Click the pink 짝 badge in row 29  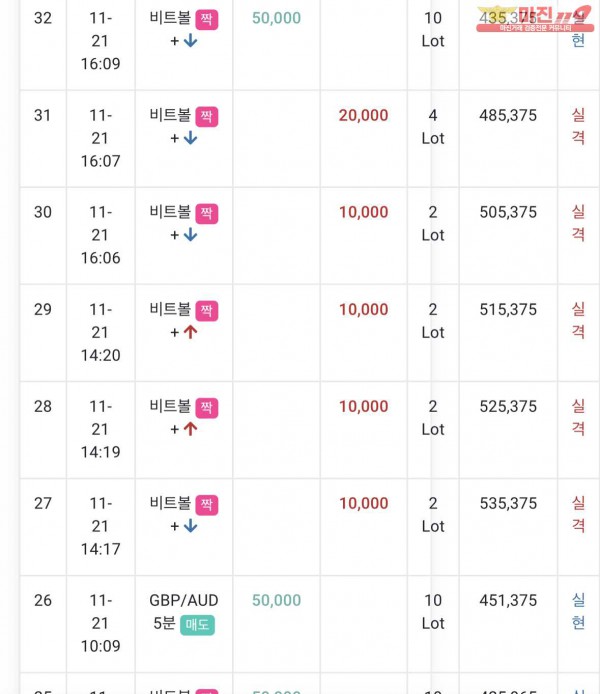click(x=207, y=310)
